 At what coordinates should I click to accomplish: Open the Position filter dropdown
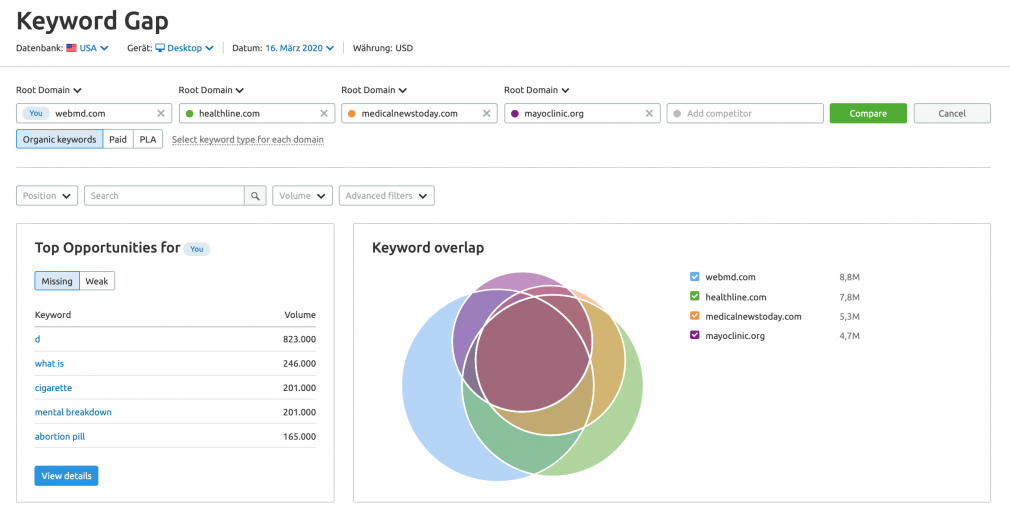(47, 196)
